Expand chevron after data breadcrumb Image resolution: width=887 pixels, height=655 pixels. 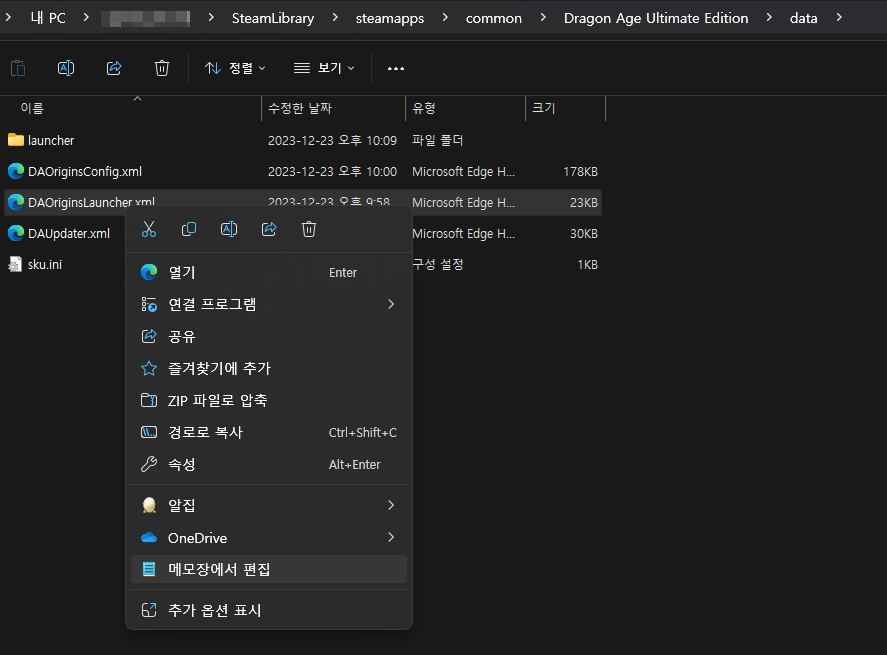[x=839, y=18]
